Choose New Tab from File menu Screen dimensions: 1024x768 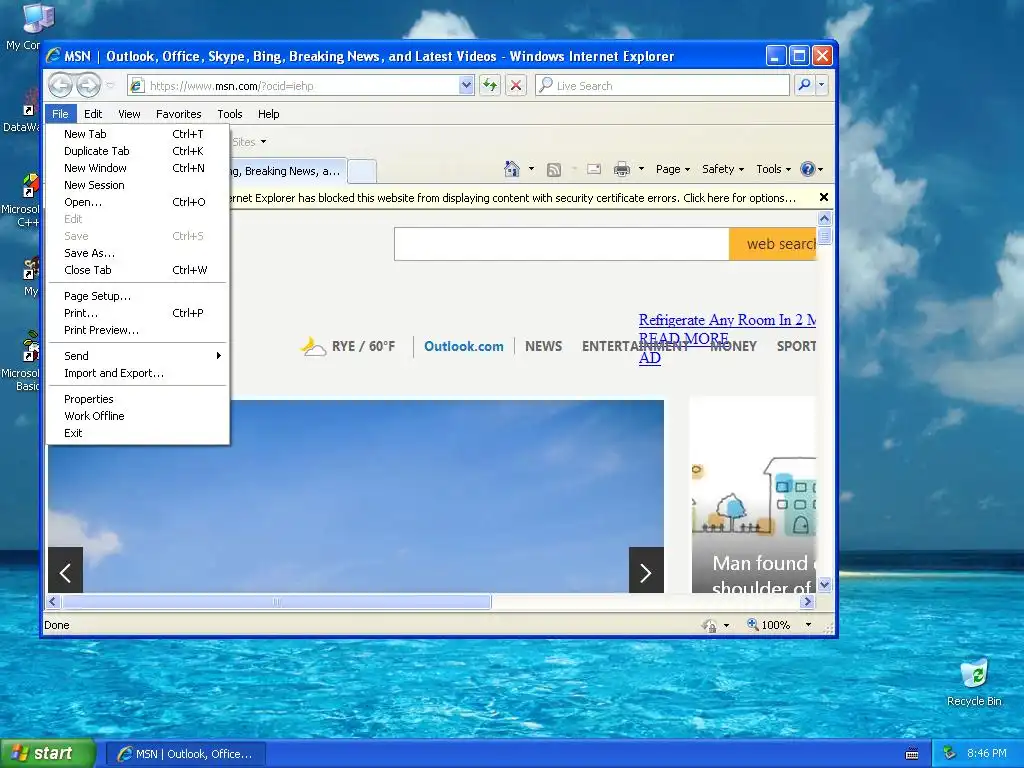pos(138,134)
